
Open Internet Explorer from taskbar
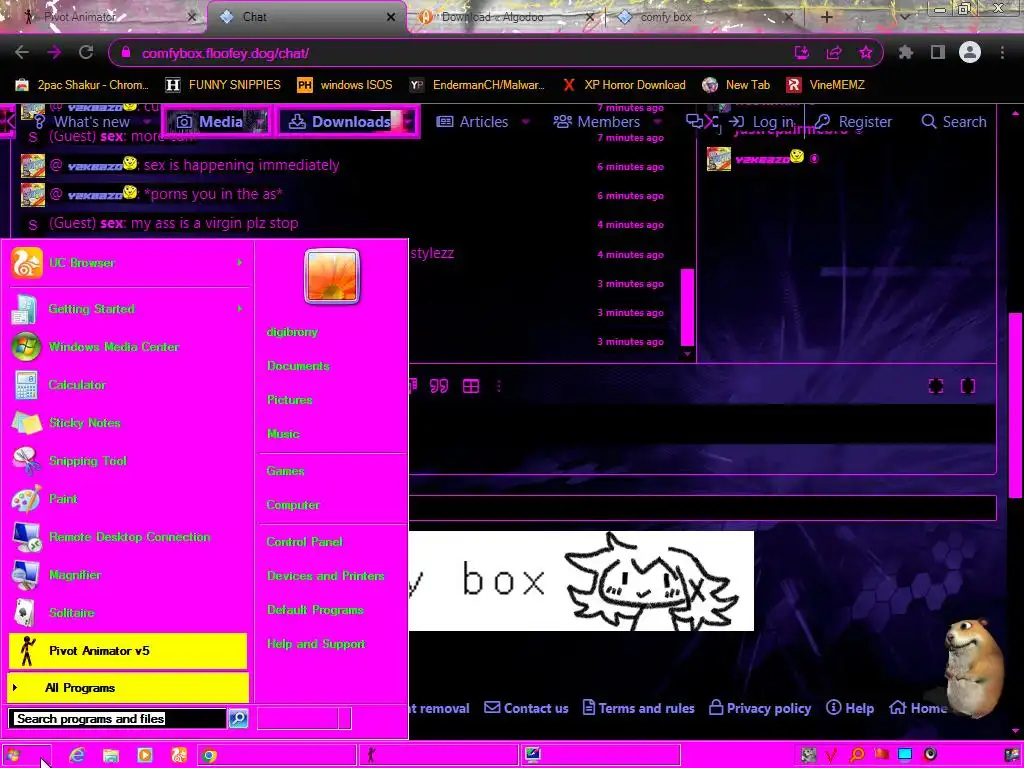(x=77, y=755)
